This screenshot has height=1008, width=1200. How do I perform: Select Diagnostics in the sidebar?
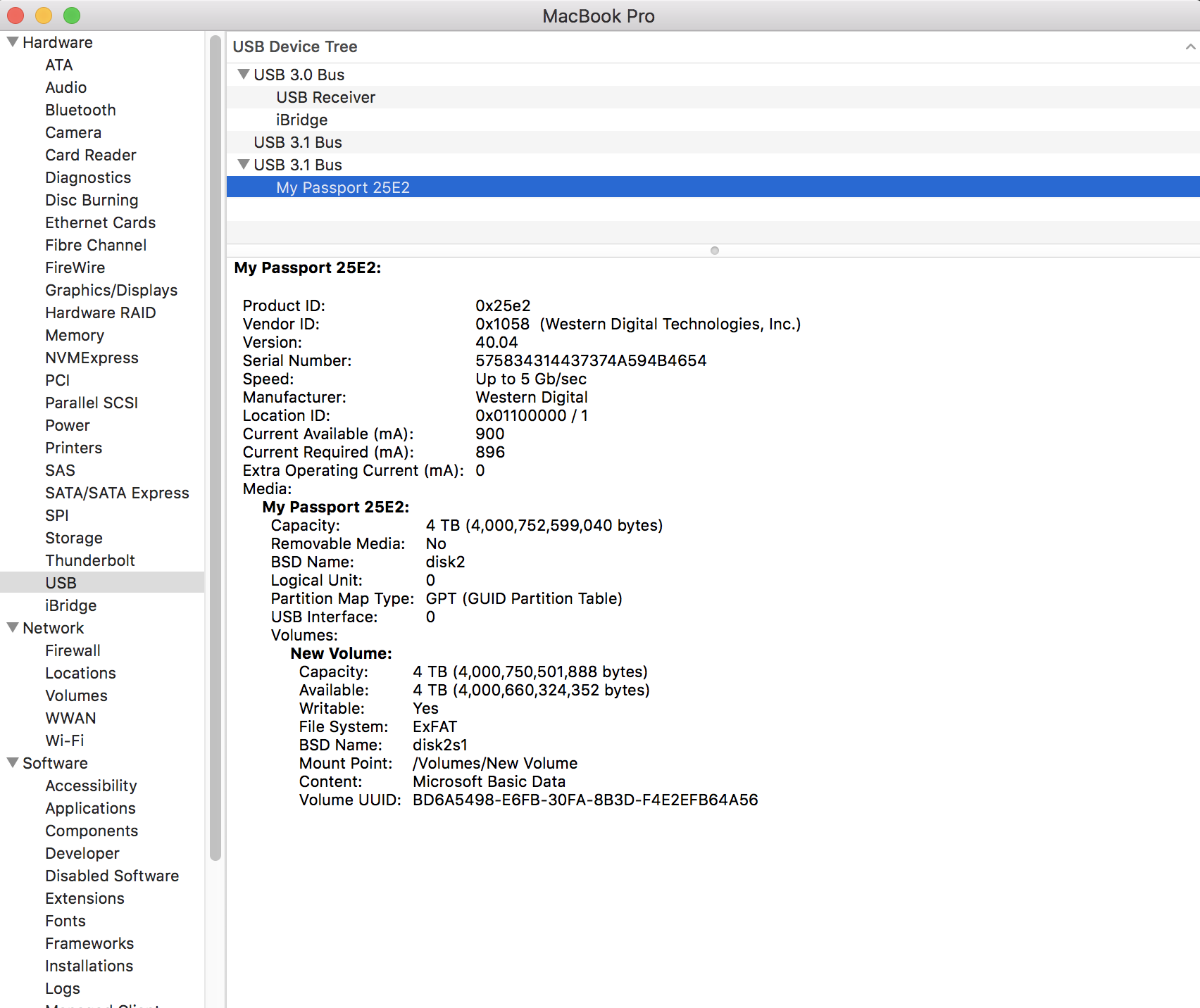pyautogui.click(x=88, y=177)
